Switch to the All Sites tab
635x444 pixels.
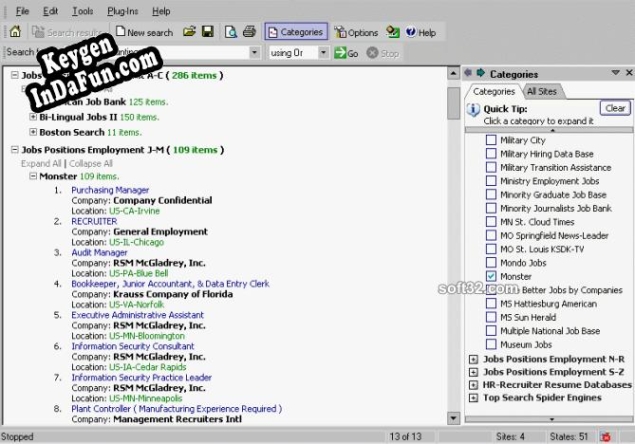pyautogui.click(x=541, y=92)
